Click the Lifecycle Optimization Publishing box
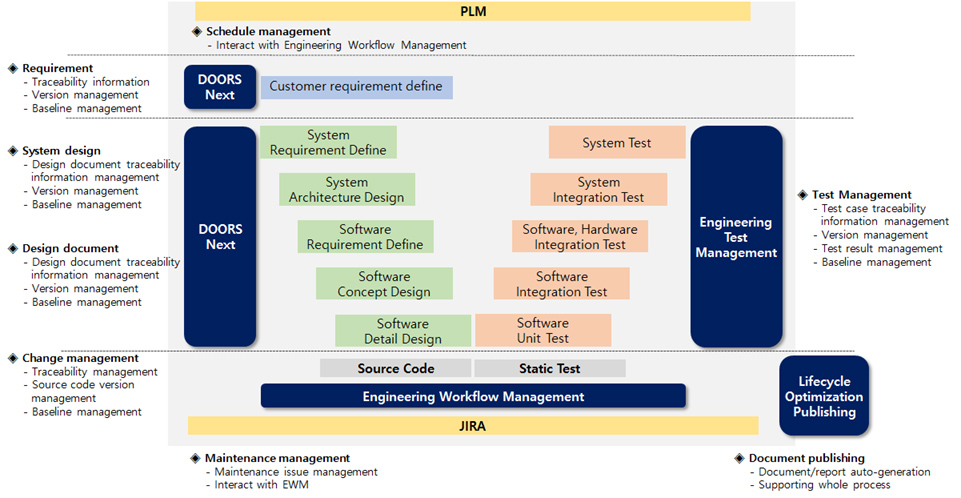This screenshot has width=961, height=498. coord(824,396)
